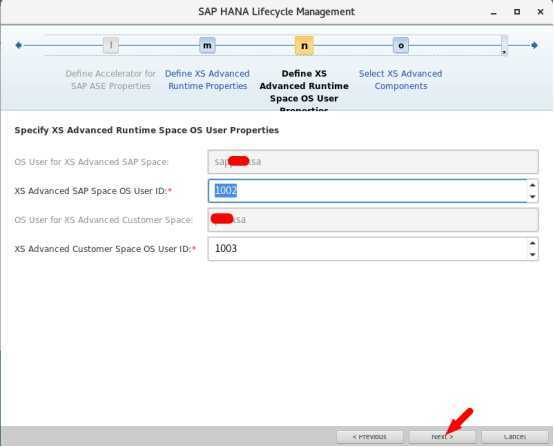Viewport: 554px width, 447px height.
Task: Increase the SAP Space OS User ID value
Action: (x=532, y=185)
